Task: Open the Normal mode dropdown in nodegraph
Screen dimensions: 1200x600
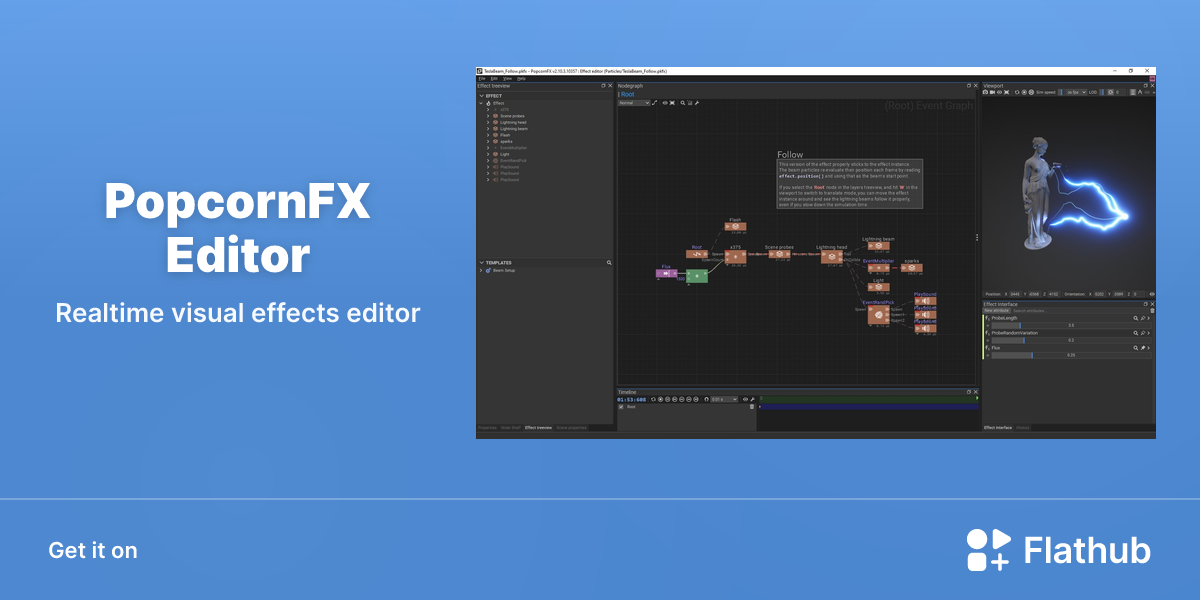Action: coord(634,103)
